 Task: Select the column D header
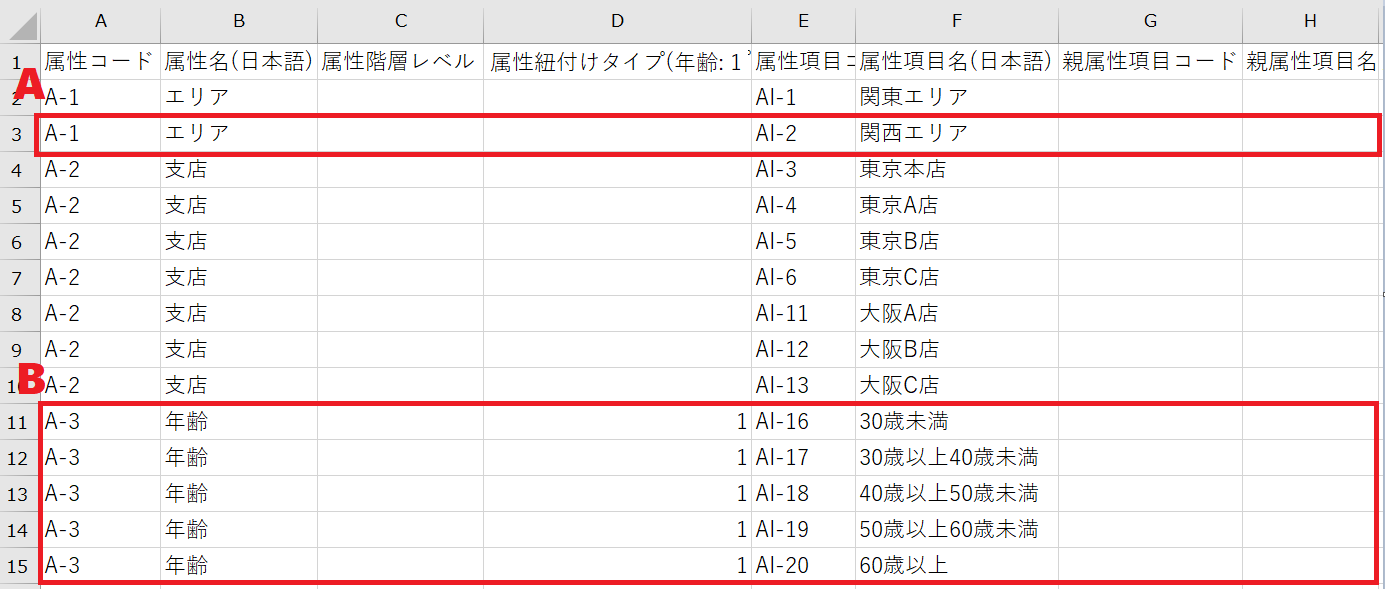[x=617, y=21]
